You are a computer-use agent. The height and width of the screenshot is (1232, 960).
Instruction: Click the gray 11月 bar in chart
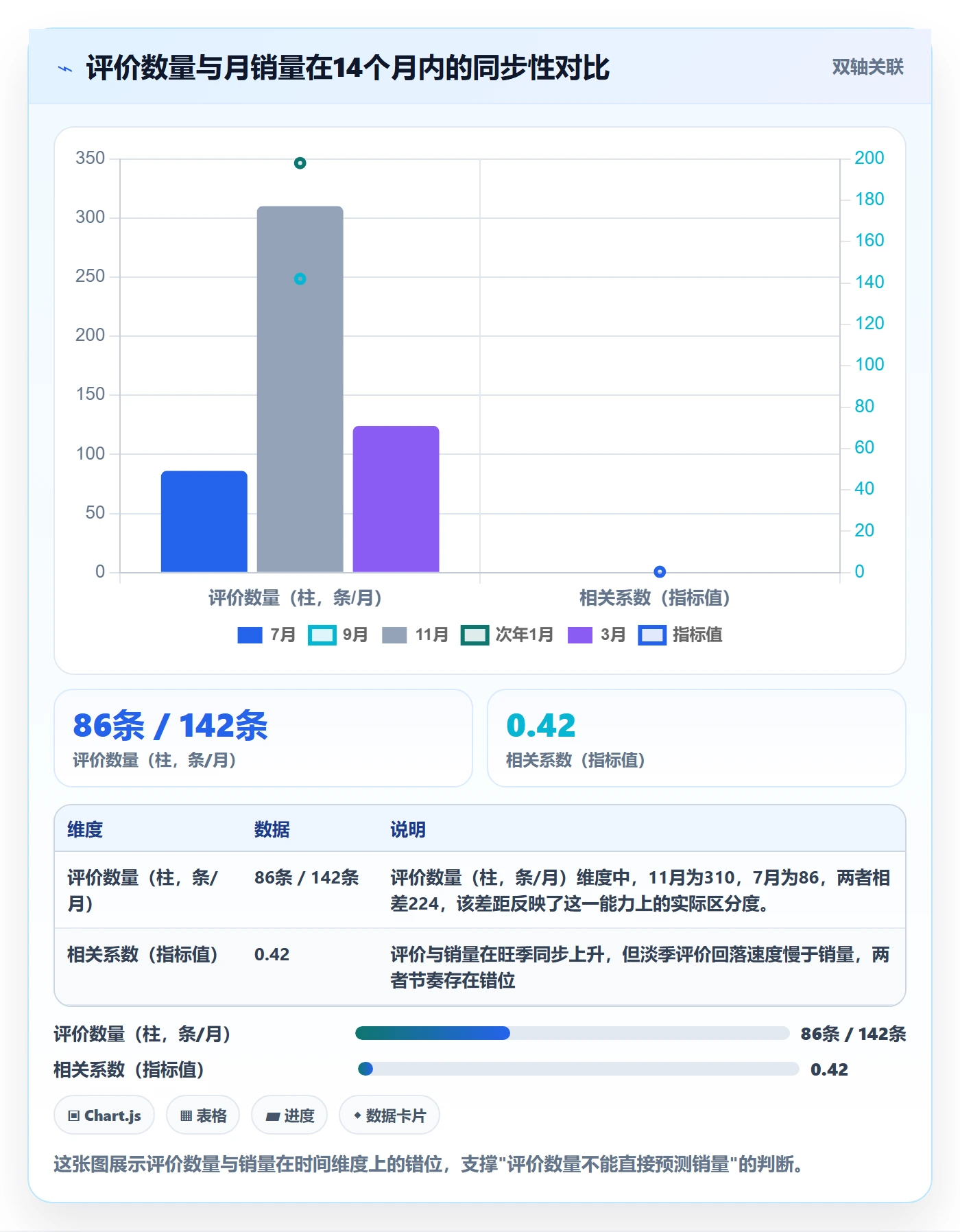pos(300,389)
